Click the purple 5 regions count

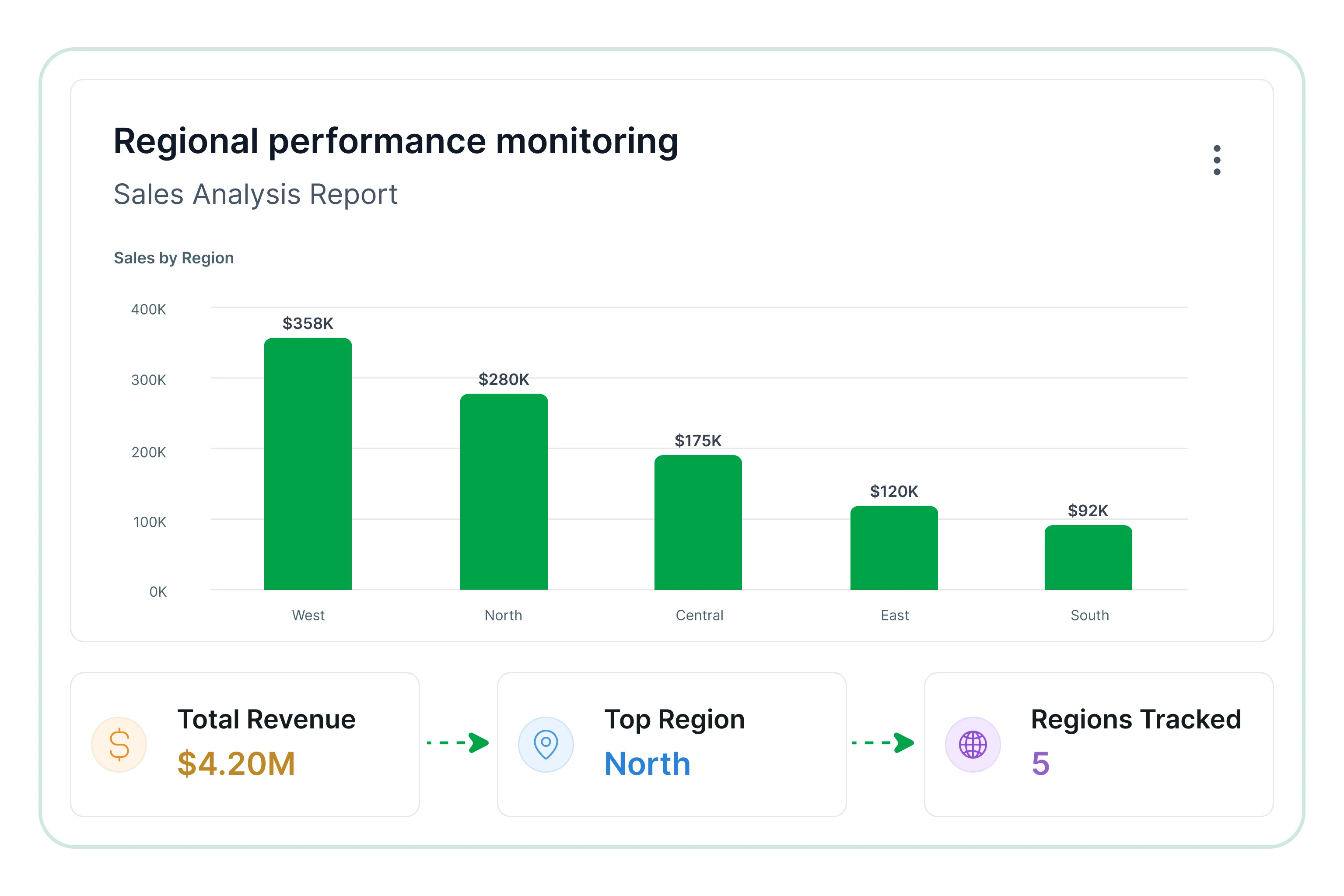pyautogui.click(x=1040, y=764)
